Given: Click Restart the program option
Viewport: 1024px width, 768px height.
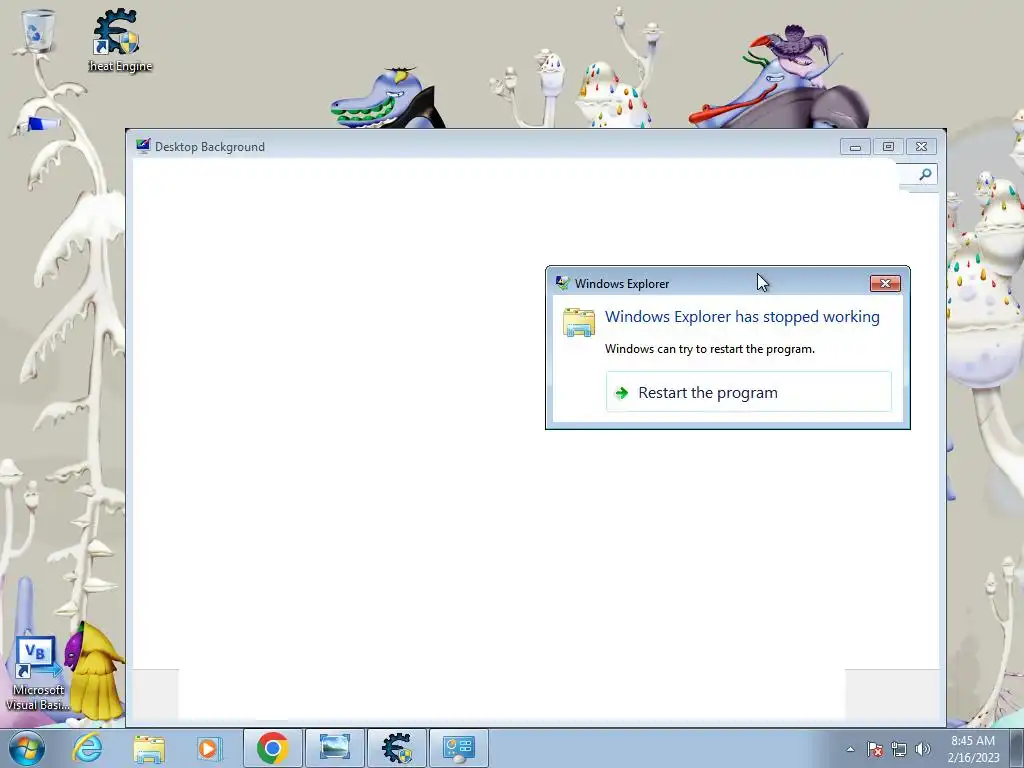Looking at the screenshot, I should coord(748,392).
